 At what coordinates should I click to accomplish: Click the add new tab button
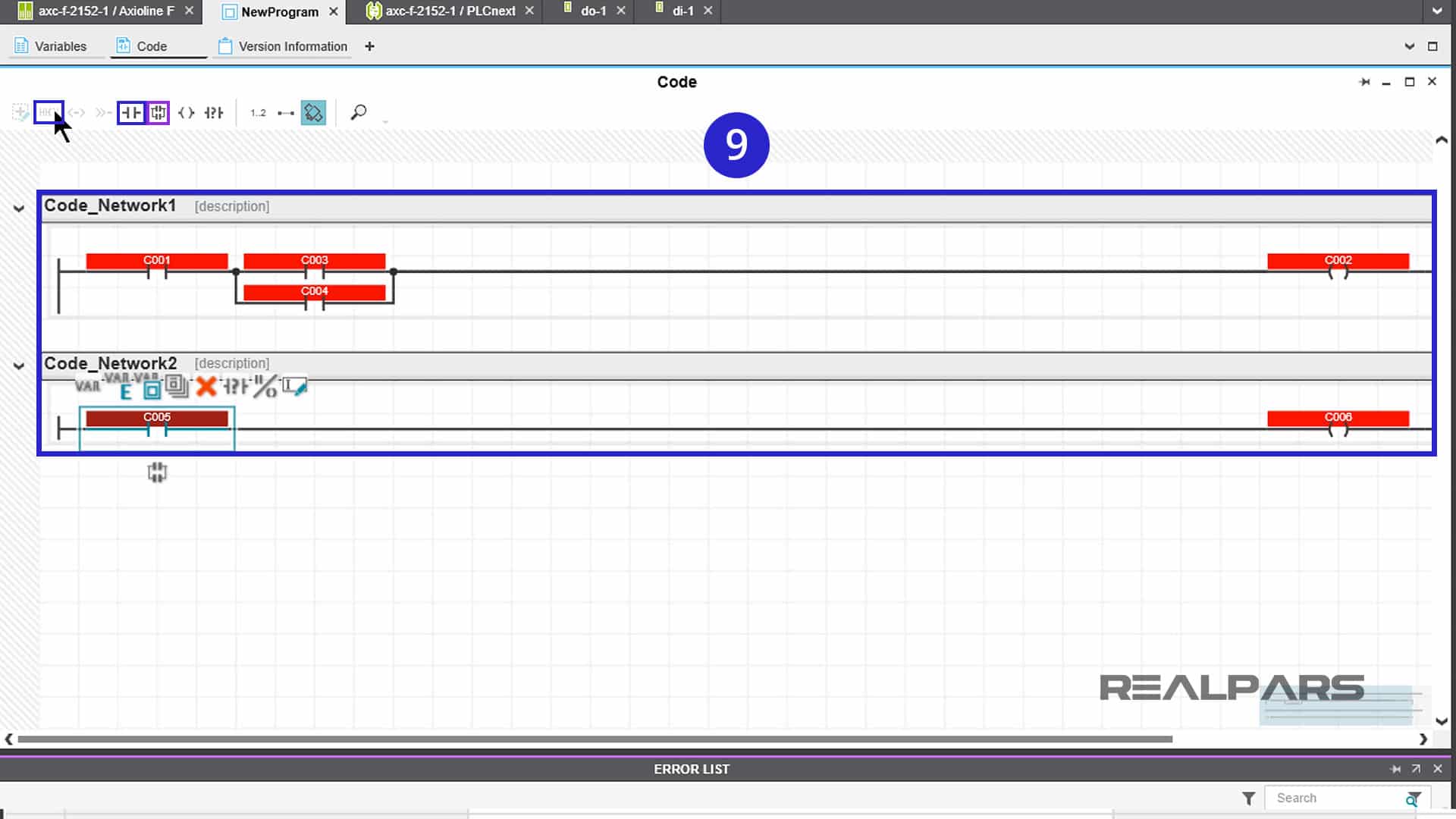pyautogui.click(x=369, y=46)
